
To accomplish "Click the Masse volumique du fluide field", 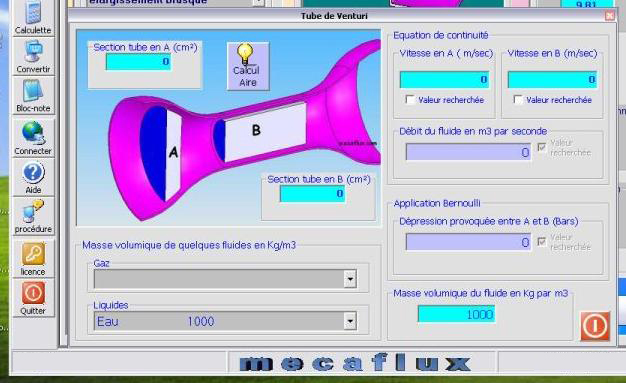I will click(456, 314).
